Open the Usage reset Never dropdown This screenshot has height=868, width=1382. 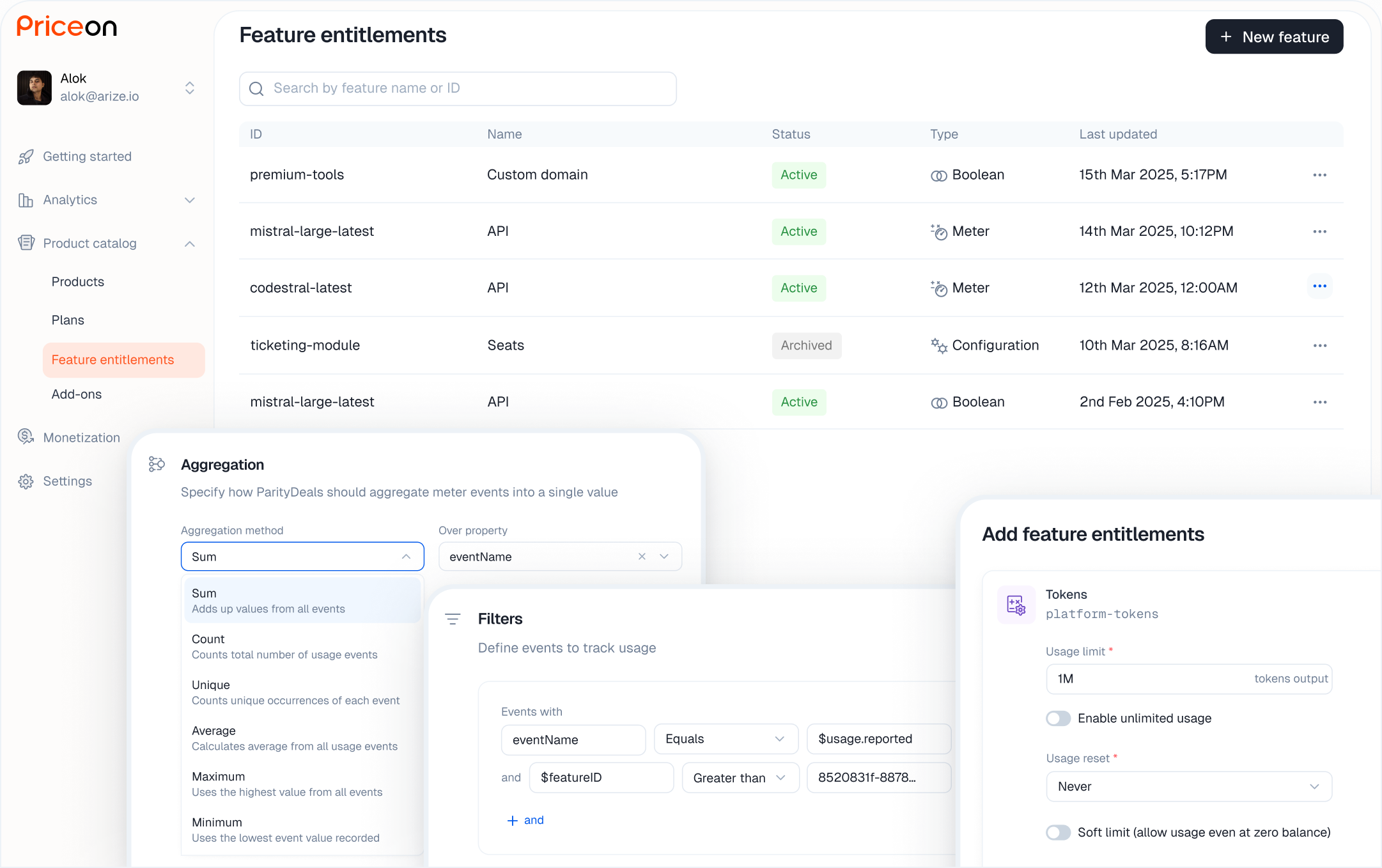click(1189, 787)
